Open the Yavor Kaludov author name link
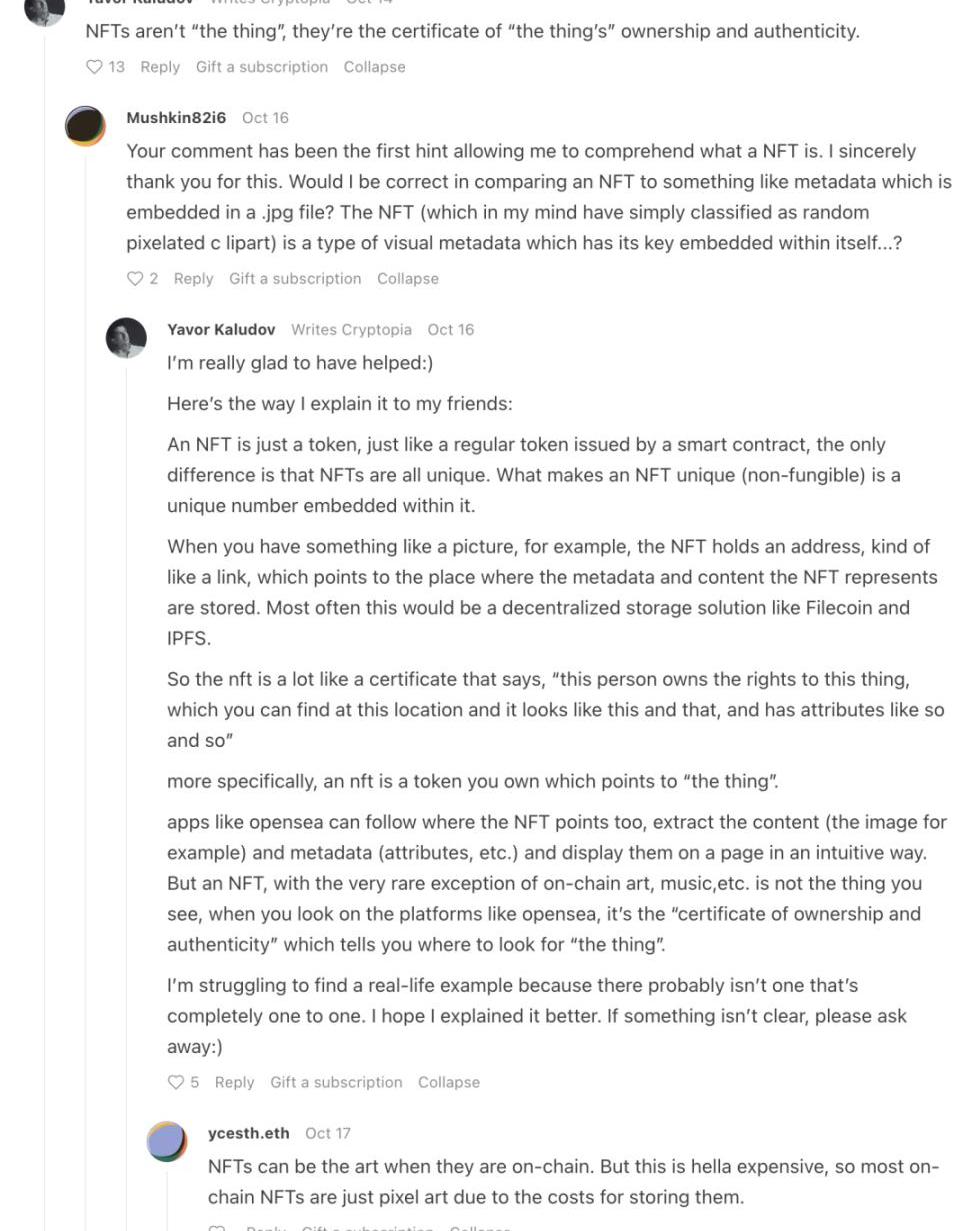972x1231 pixels. coord(221,330)
